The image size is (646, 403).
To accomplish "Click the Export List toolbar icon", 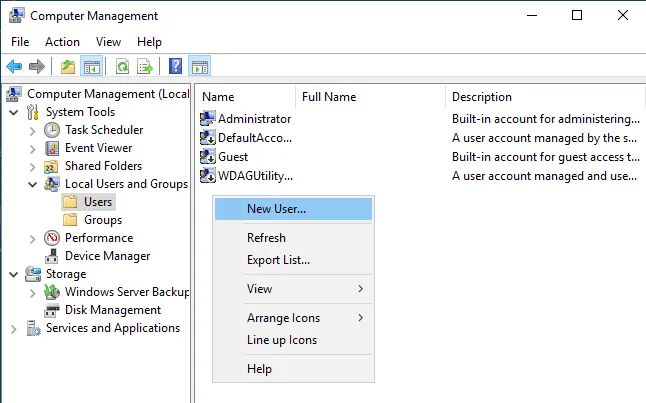I will tap(145, 67).
